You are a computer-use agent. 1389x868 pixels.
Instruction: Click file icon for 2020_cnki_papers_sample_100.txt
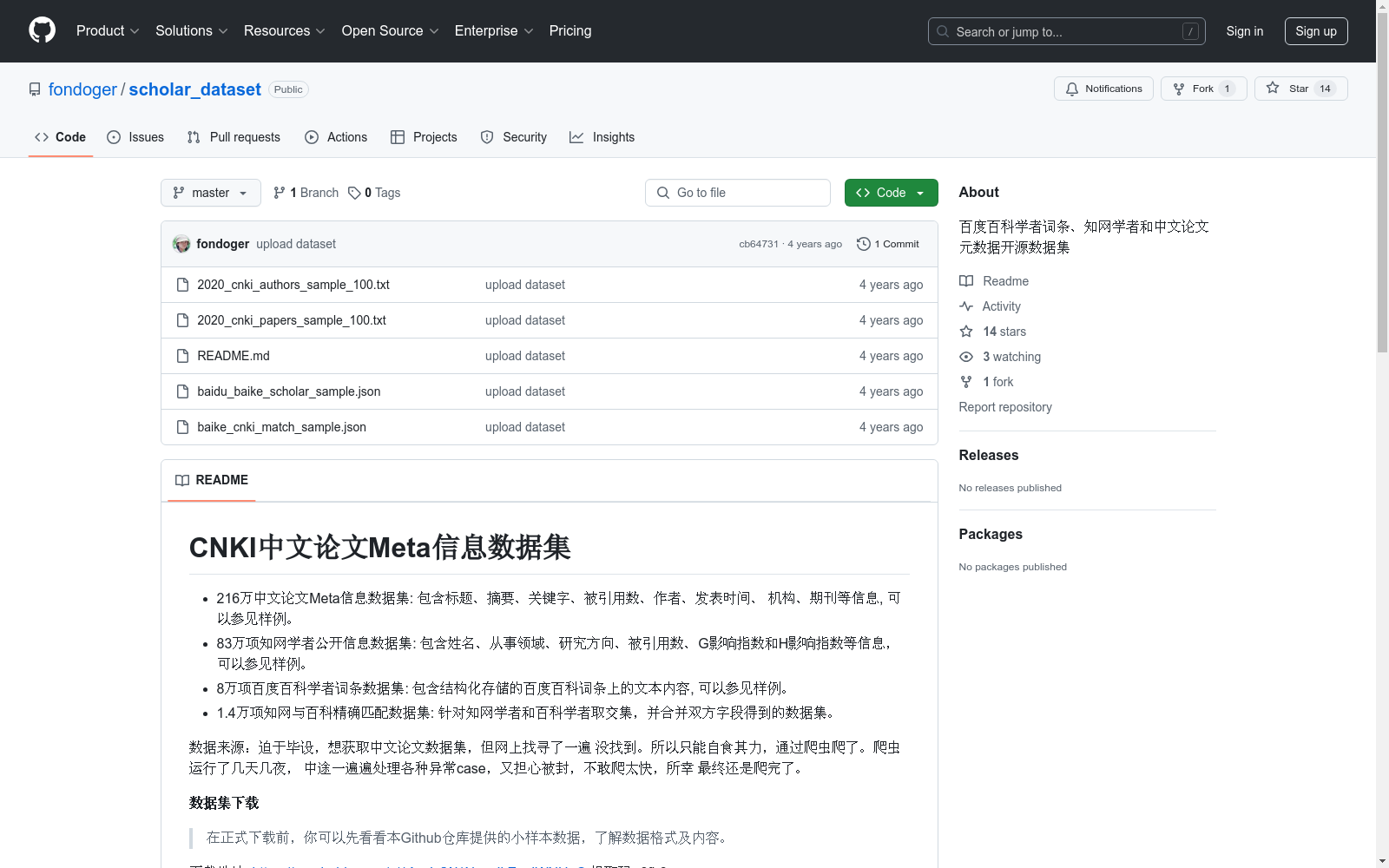(x=182, y=320)
